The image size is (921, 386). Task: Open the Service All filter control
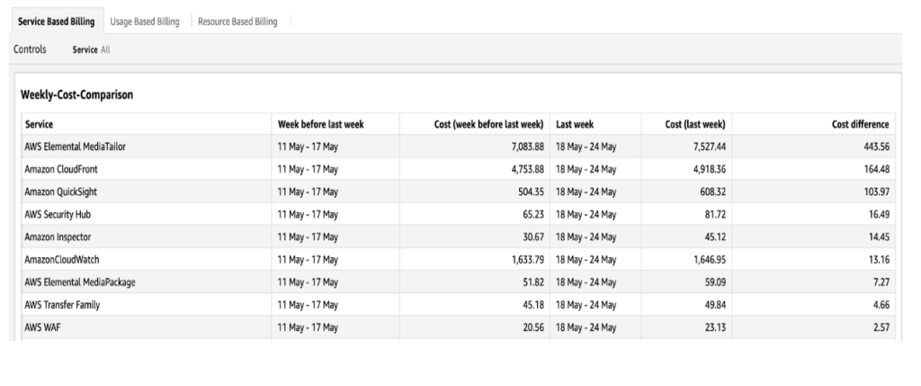(91, 51)
